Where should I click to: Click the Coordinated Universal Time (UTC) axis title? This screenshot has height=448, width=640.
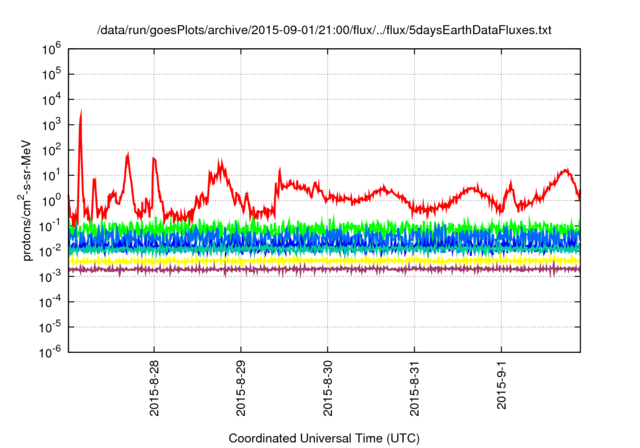(x=324, y=438)
